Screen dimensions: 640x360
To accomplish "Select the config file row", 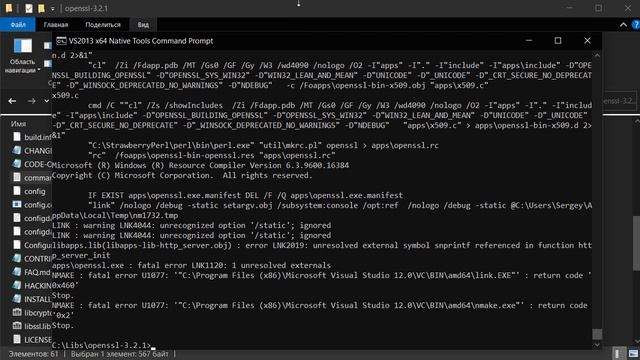I will click(x=32, y=191).
